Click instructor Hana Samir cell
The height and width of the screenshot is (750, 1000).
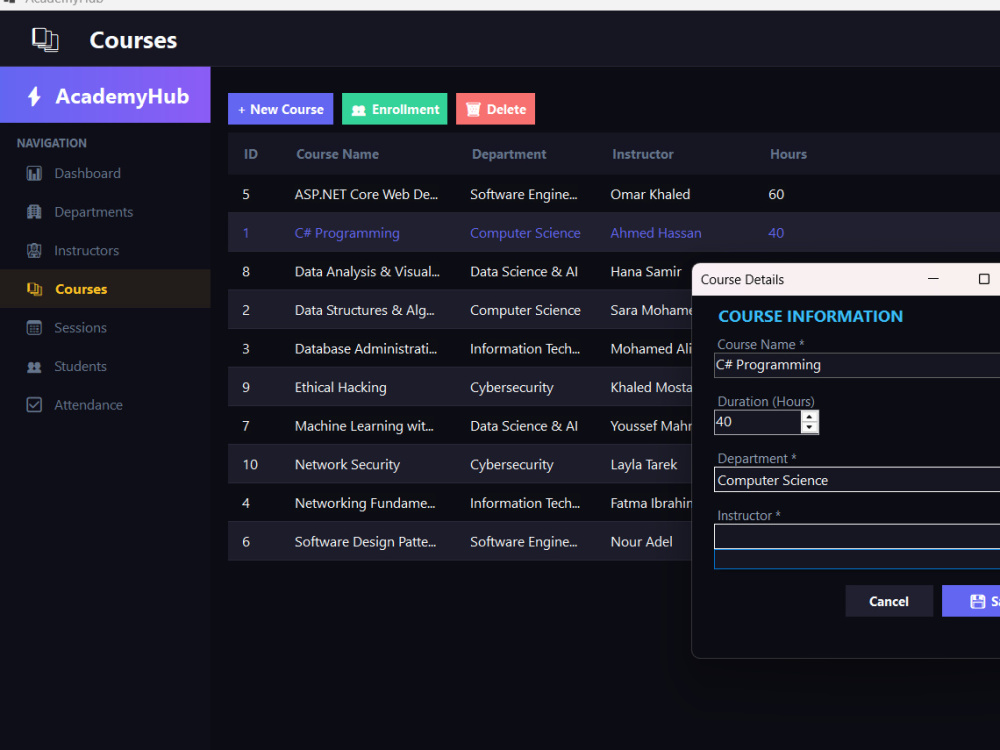(645, 272)
